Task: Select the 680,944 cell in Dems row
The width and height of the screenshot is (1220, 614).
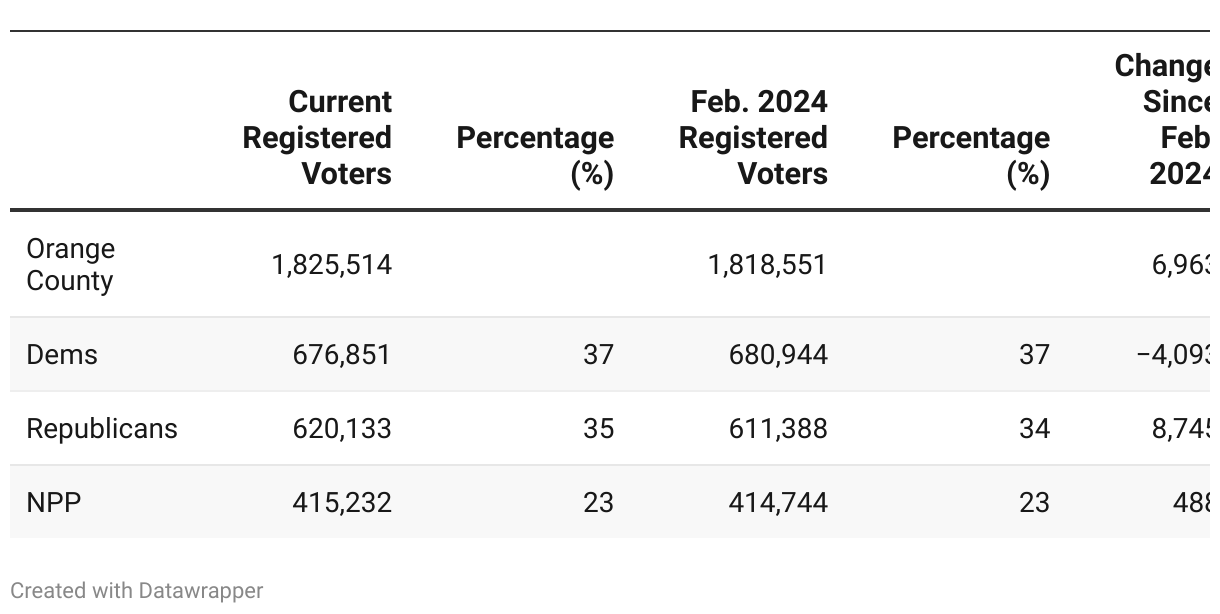Action: [777, 355]
